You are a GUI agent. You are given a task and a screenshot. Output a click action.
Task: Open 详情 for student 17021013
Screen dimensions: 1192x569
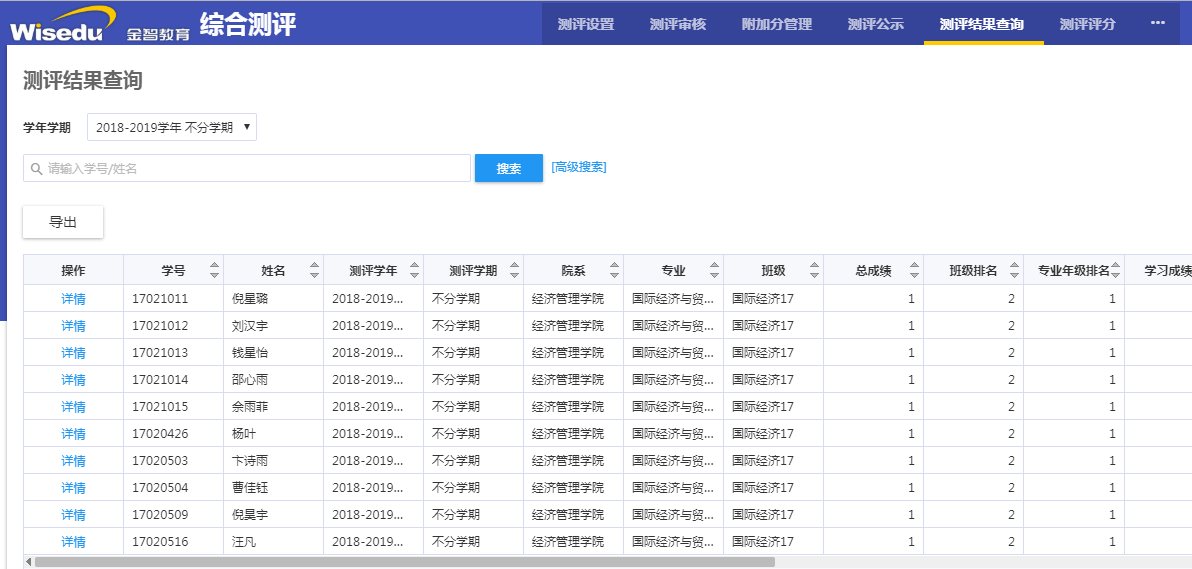(74, 353)
